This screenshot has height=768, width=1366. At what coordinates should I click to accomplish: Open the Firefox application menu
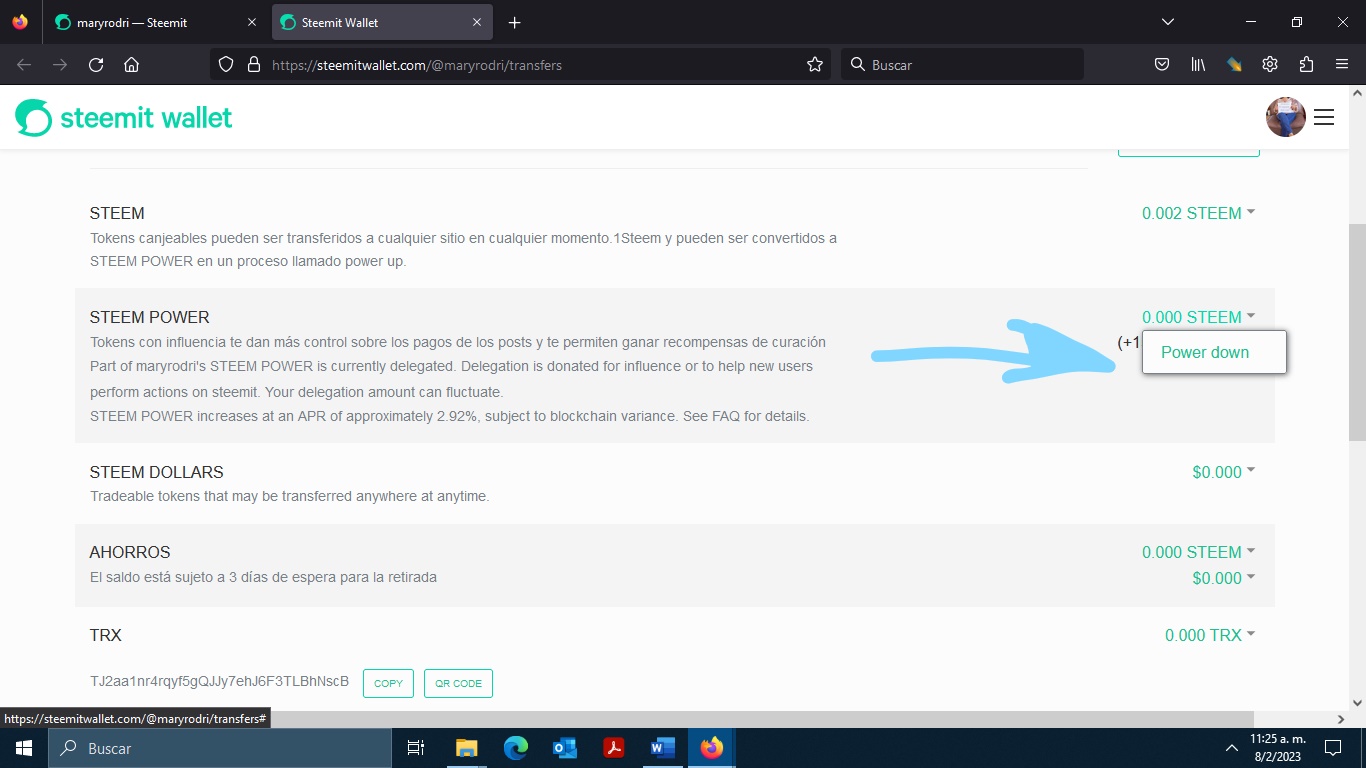[1342, 64]
